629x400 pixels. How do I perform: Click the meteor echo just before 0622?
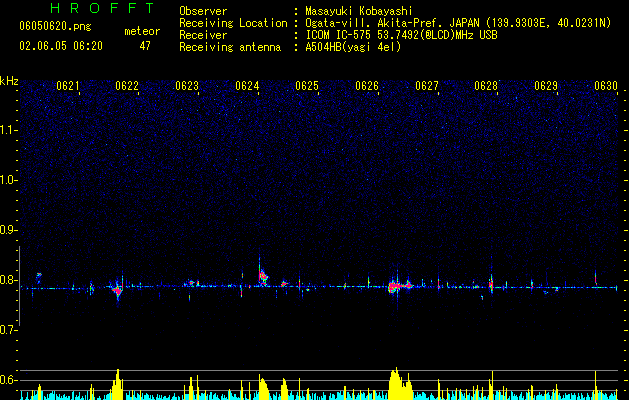tap(117, 290)
